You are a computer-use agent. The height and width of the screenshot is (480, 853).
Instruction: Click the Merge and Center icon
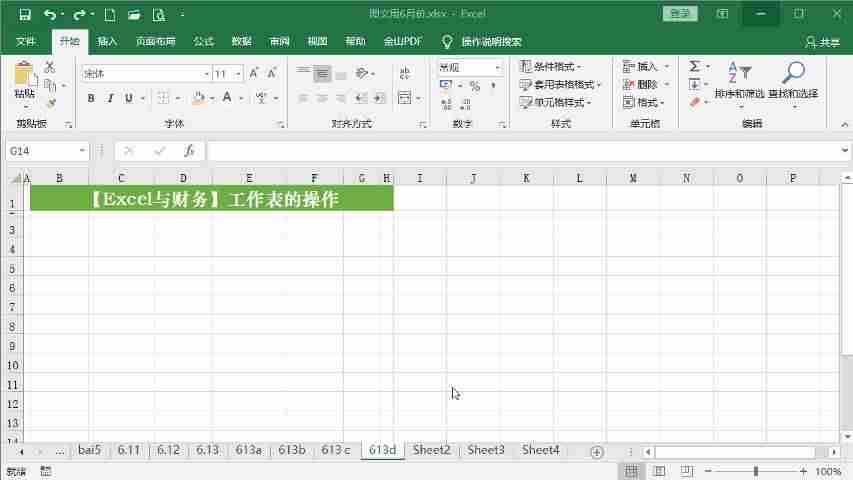404,98
